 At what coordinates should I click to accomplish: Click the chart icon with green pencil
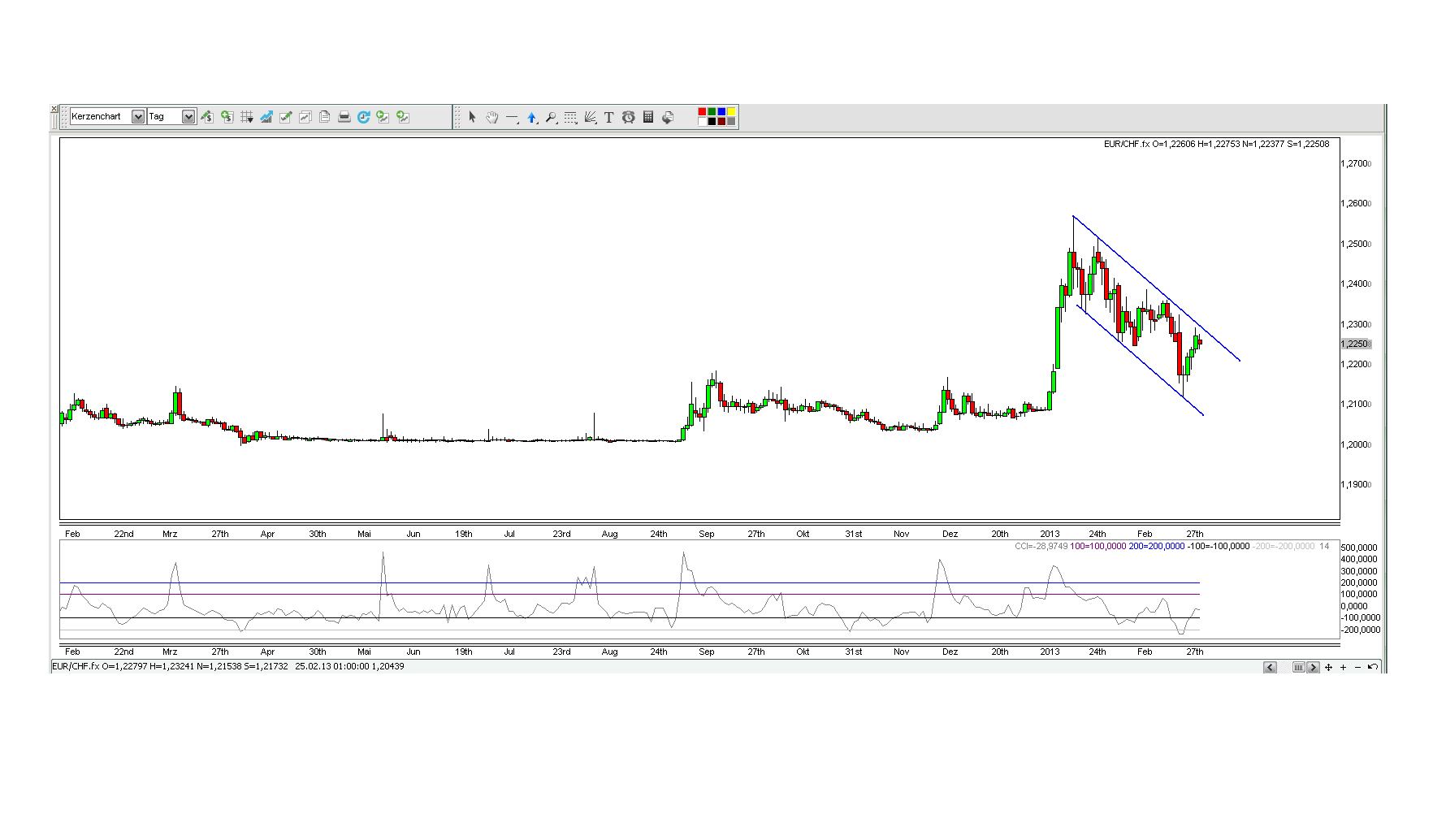click(285, 117)
